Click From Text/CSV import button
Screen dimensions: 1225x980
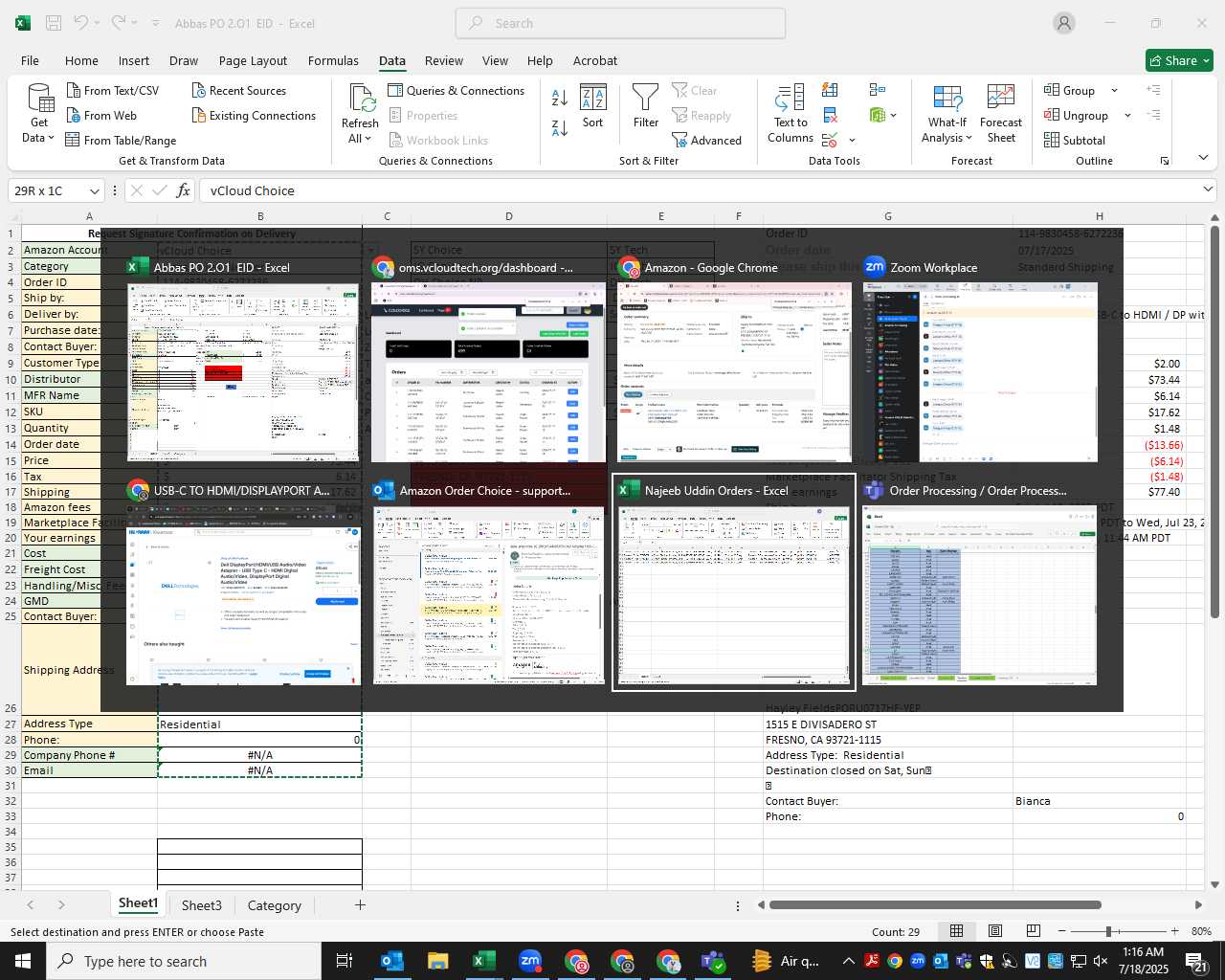click(x=113, y=90)
